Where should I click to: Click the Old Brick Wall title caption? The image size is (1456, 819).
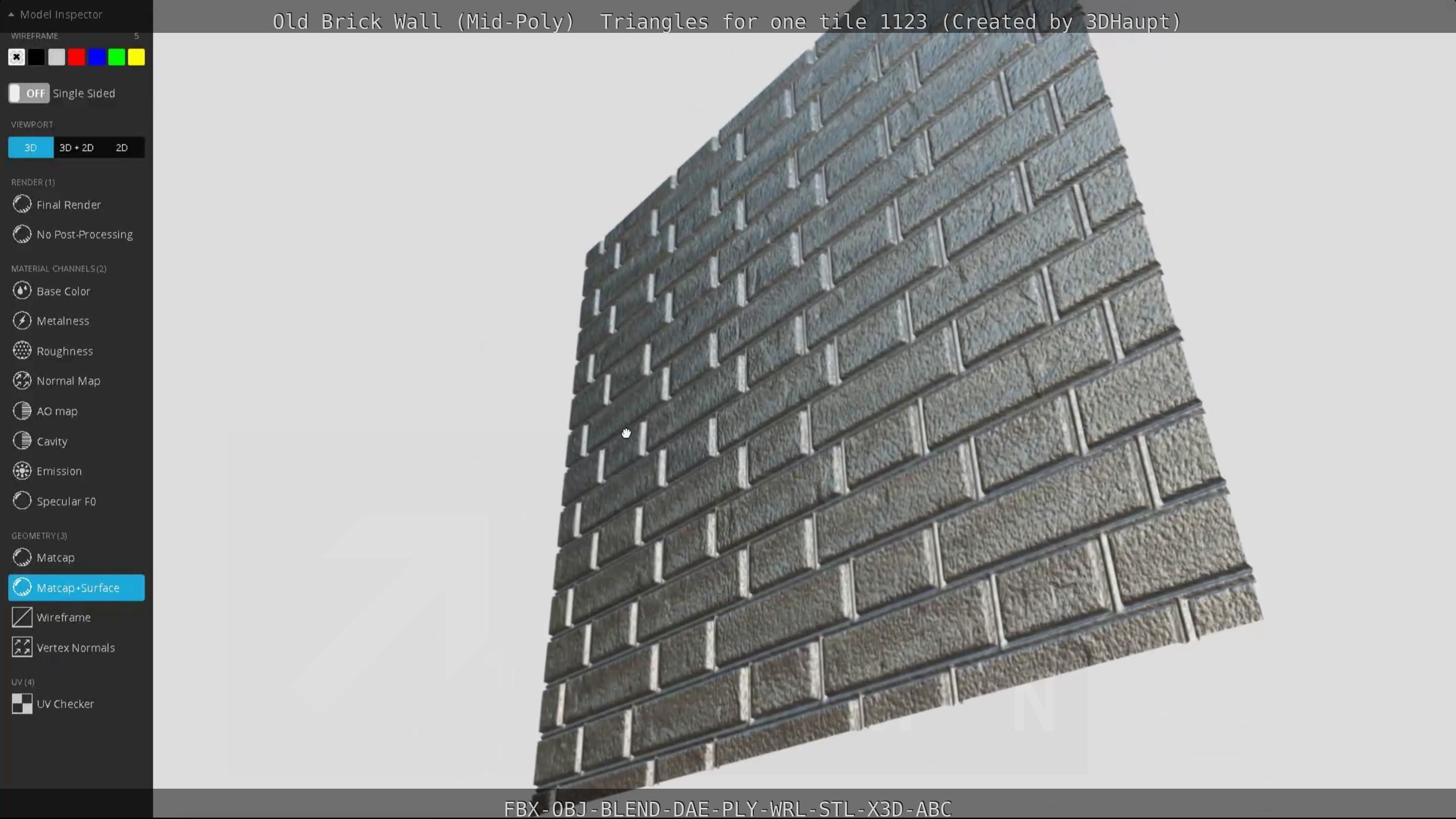point(727,21)
